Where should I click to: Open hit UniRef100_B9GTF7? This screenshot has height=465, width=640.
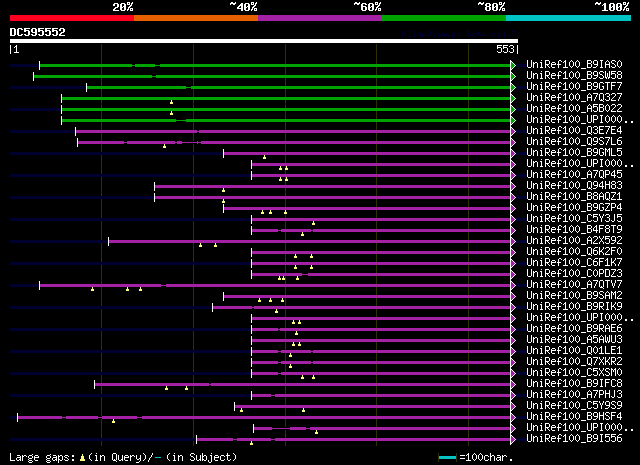click(x=574, y=86)
